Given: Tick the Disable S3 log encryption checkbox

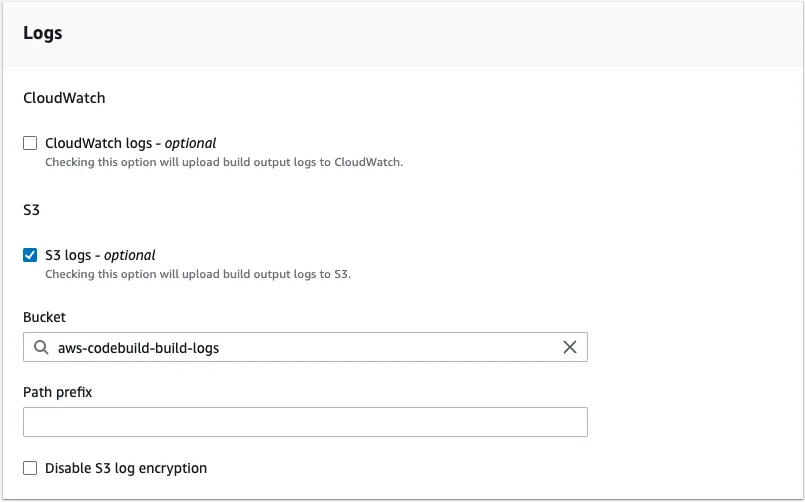Looking at the screenshot, I should (30, 468).
